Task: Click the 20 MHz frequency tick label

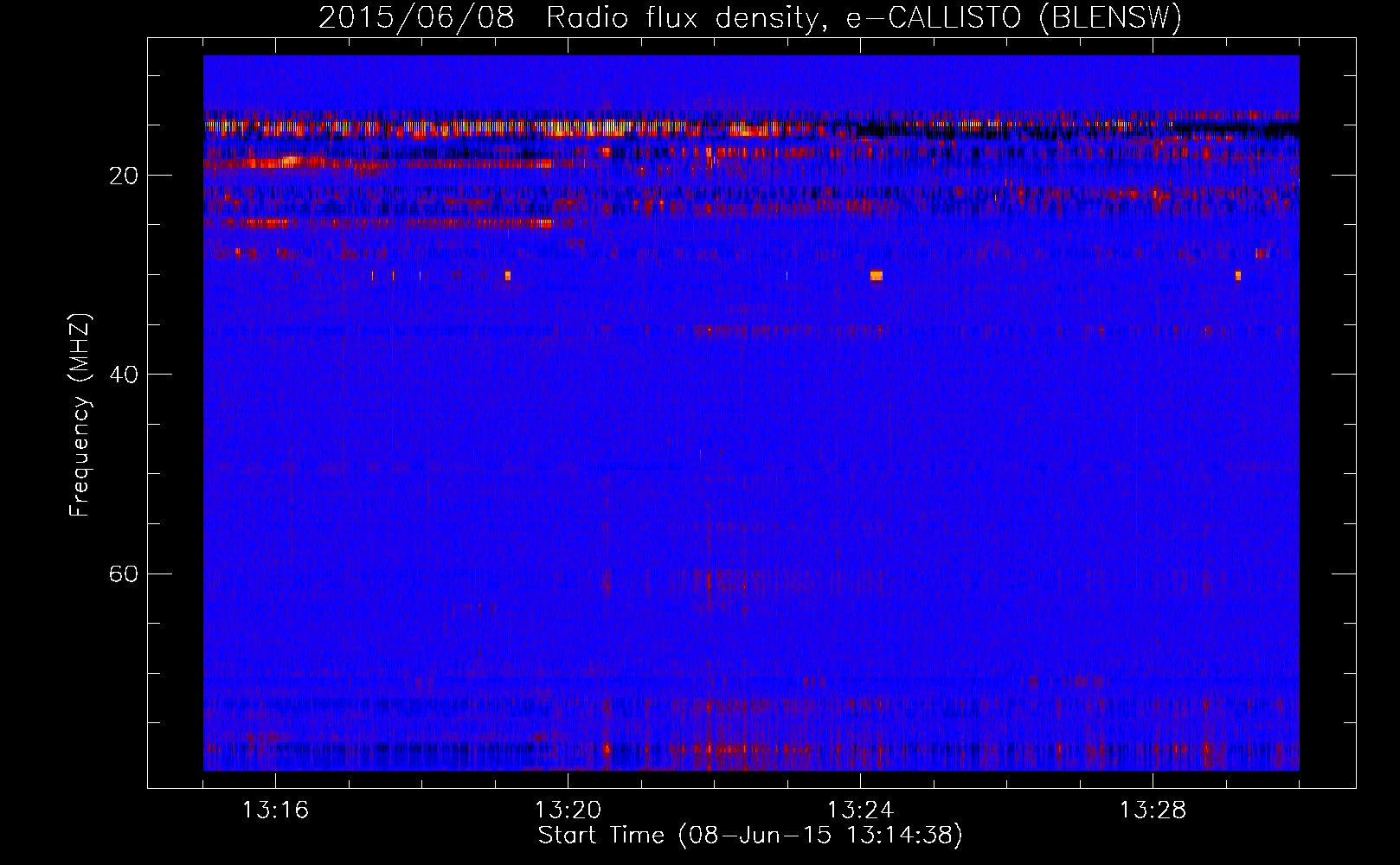Action: point(123,176)
